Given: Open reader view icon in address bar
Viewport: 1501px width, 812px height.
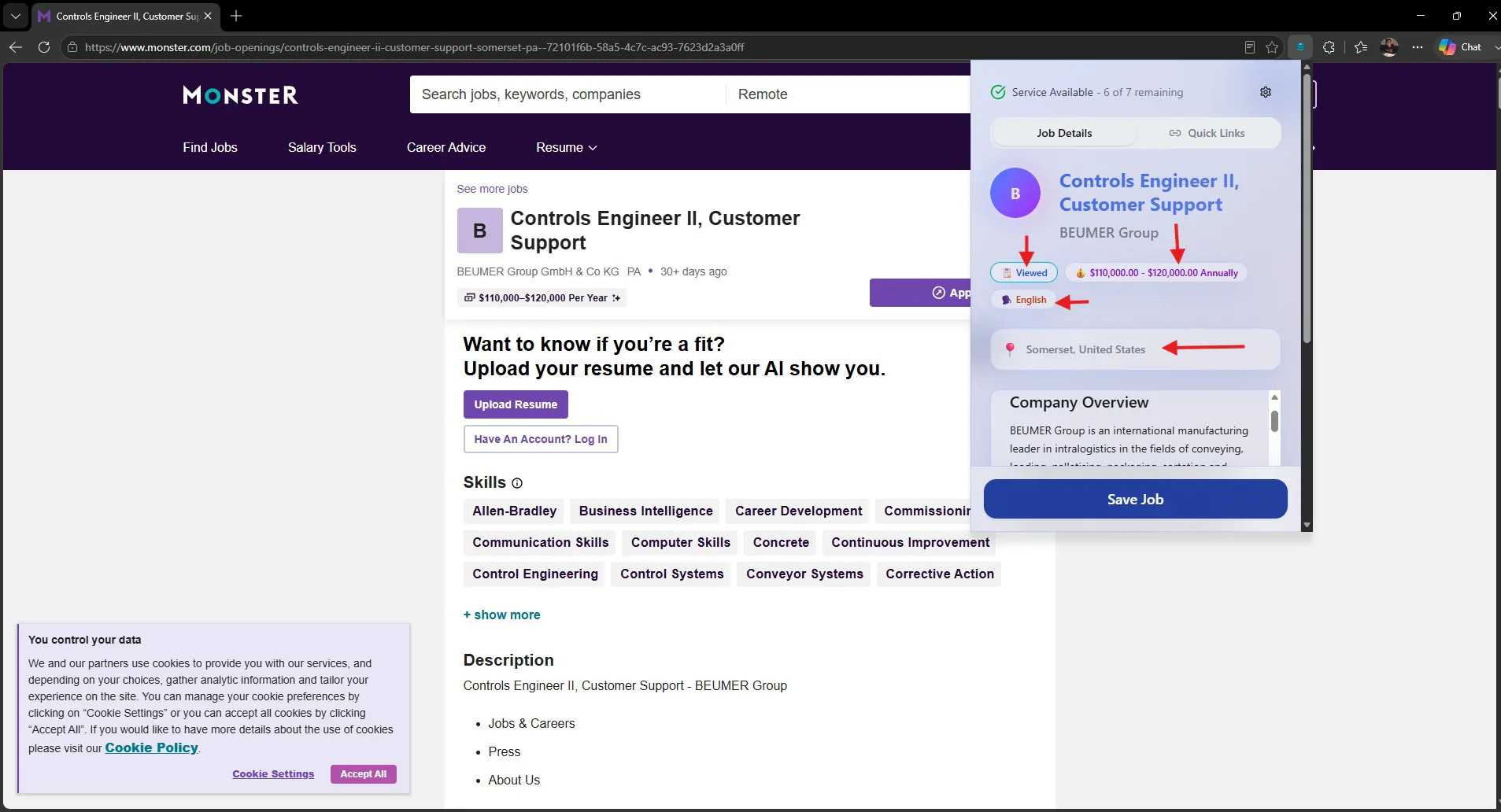Looking at the screenshot, I should point(1249,47).
